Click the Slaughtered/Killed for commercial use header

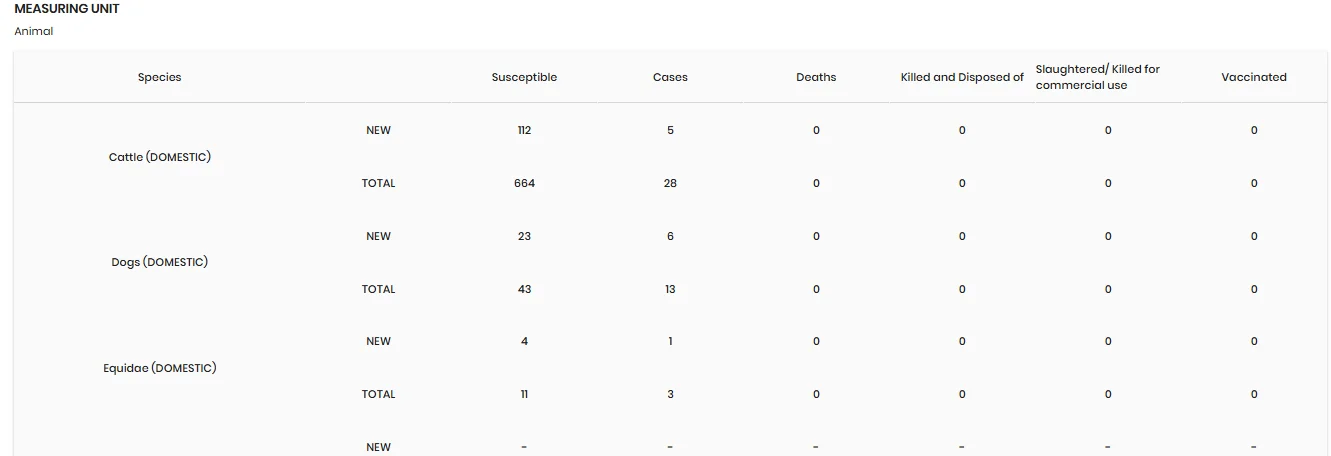coord(1098,77)
